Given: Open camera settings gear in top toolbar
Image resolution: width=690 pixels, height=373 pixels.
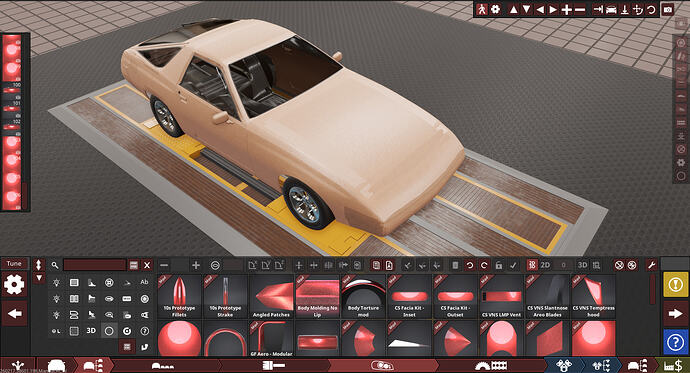Looking at the screenshot, I should tap(495, 9).
